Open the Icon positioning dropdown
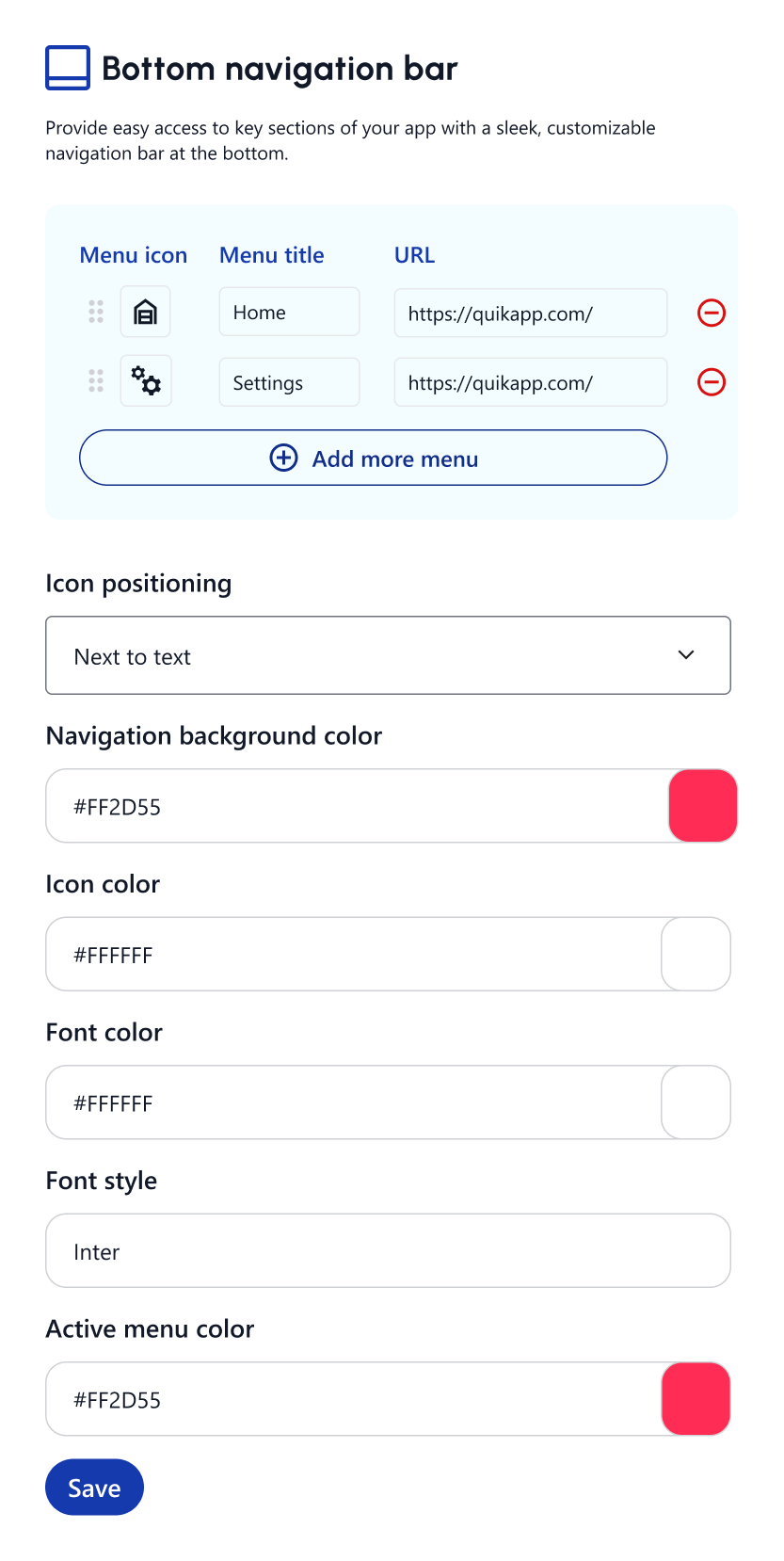 click(x=388, y=656)
